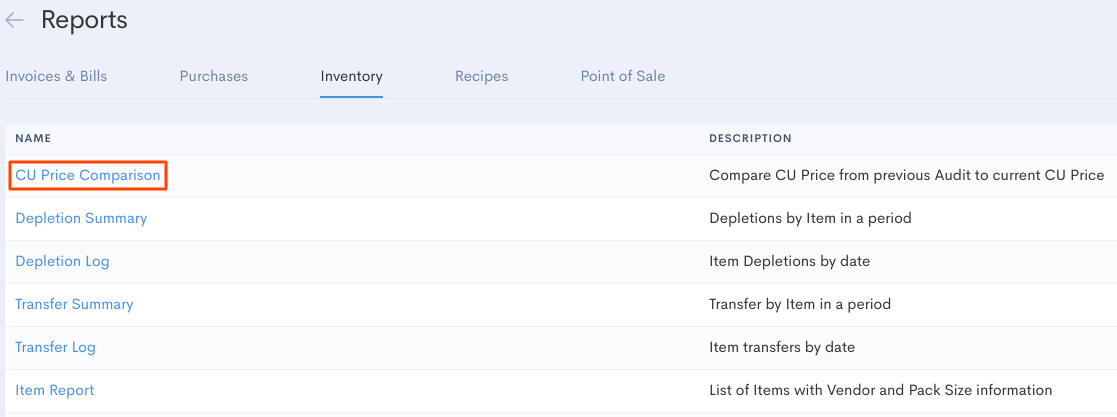Screen dimensions: 1117x417
Task: Click the 'Item Depletions by date' description
Action: [x=789, y=261]
